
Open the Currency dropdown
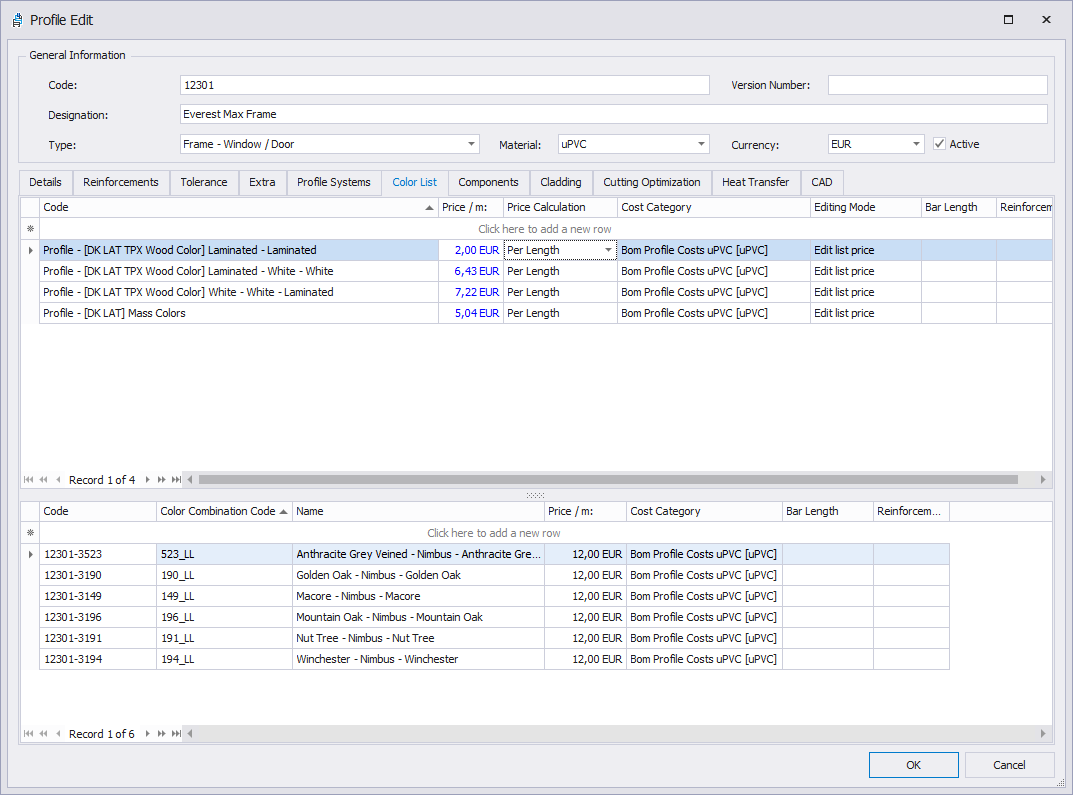coord(915,144)
